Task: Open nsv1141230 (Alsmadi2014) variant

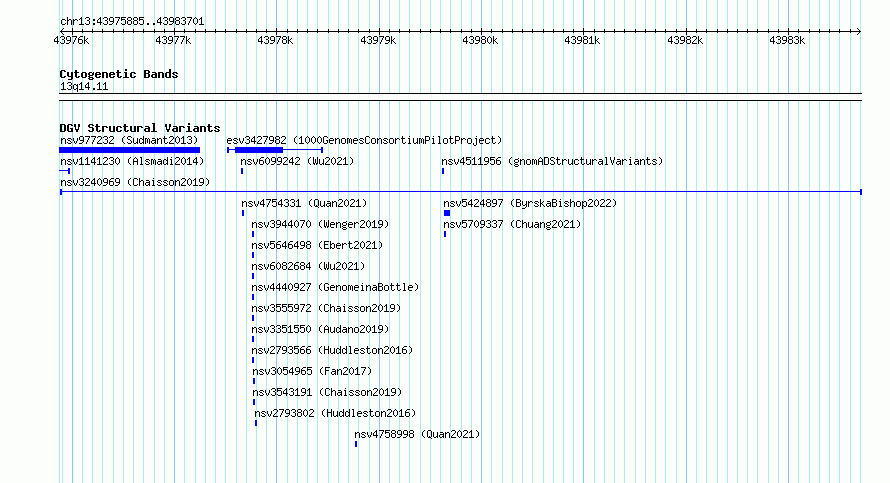Action: click(132, 161)
